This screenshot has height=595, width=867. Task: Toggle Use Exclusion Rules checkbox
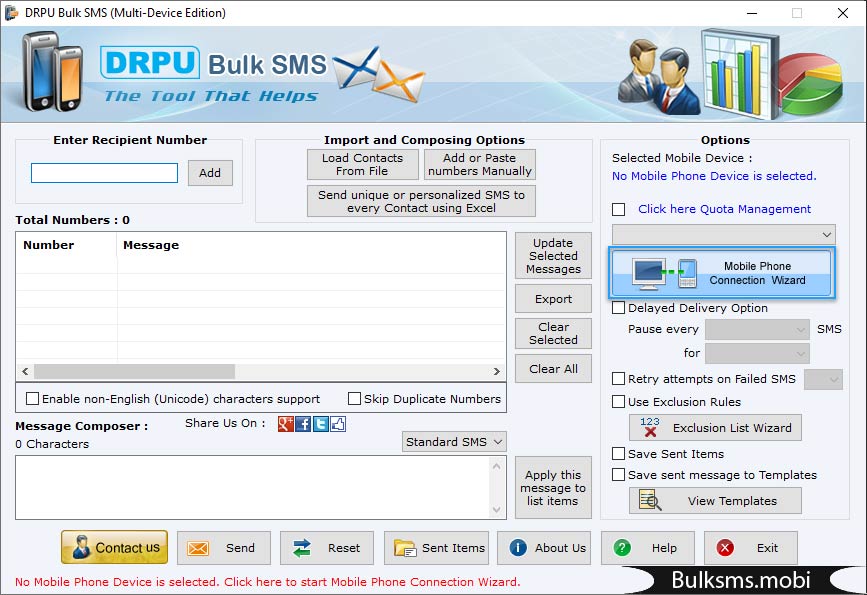[619, 401]
